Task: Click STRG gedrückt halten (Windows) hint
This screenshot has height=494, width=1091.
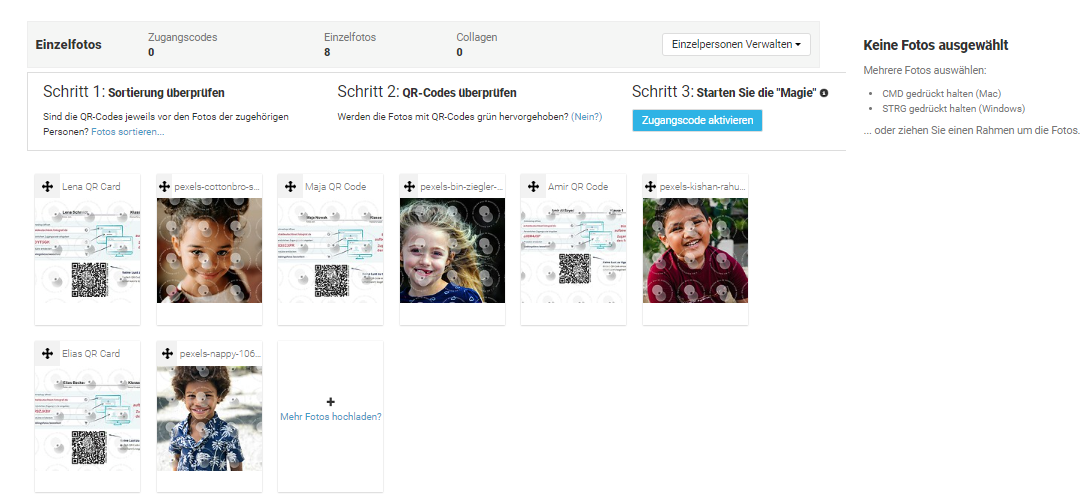Action: tap(953, 109)
